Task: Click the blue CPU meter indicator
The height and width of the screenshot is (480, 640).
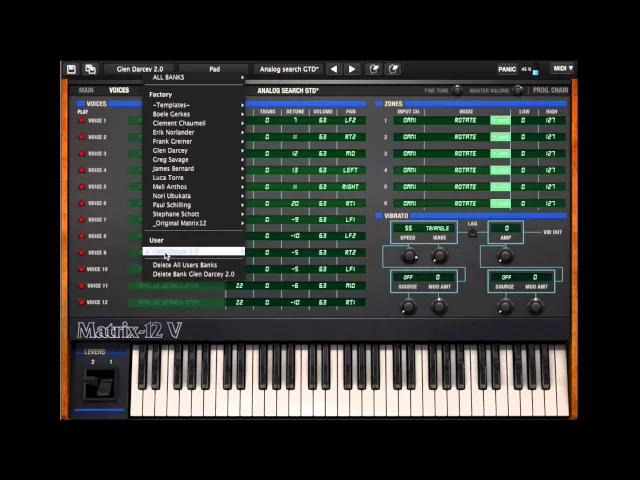Action: click(x=536, y=73)
